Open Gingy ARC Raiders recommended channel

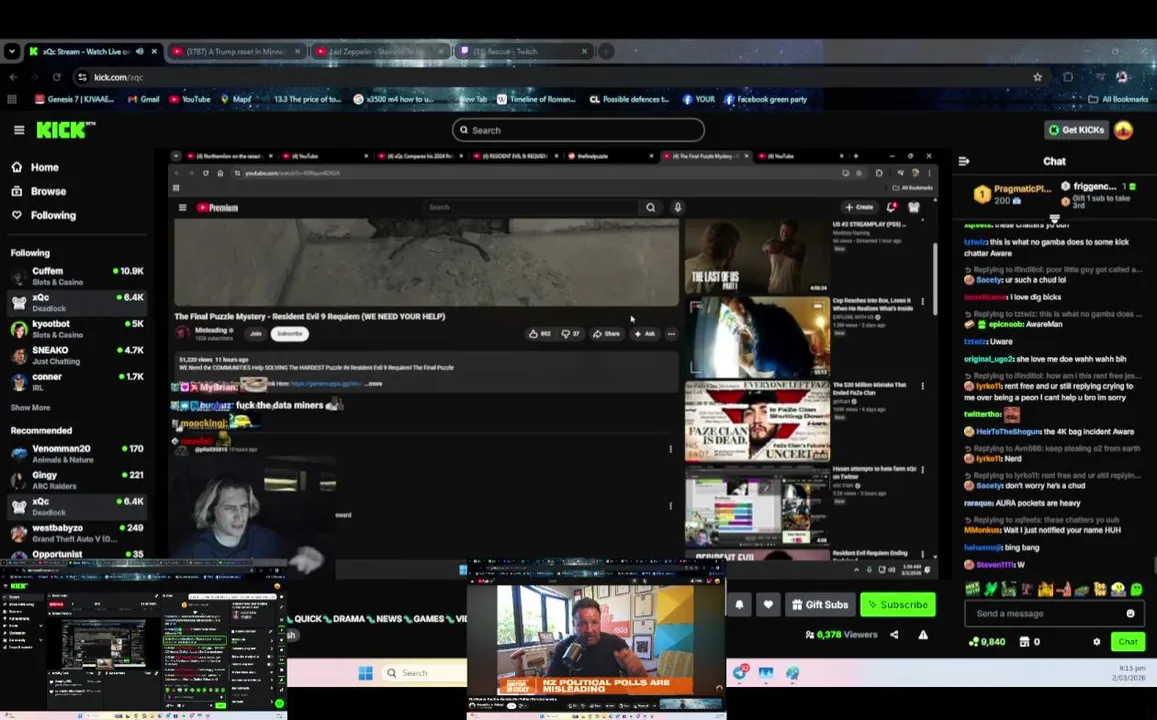click(77, 480)
